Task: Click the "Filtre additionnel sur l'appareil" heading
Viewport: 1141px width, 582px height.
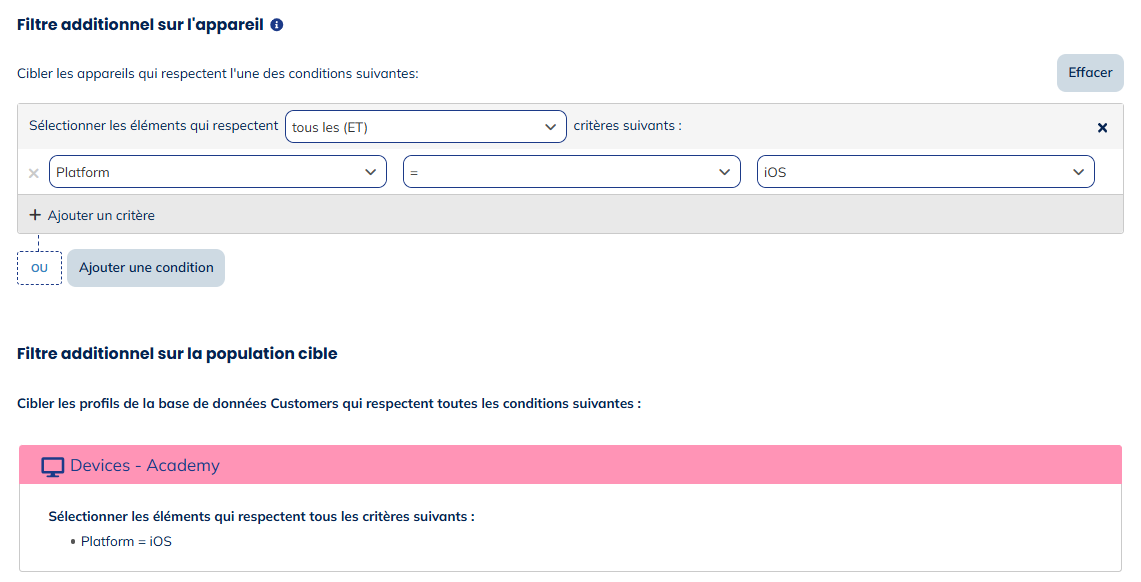Action: point(140,24)
